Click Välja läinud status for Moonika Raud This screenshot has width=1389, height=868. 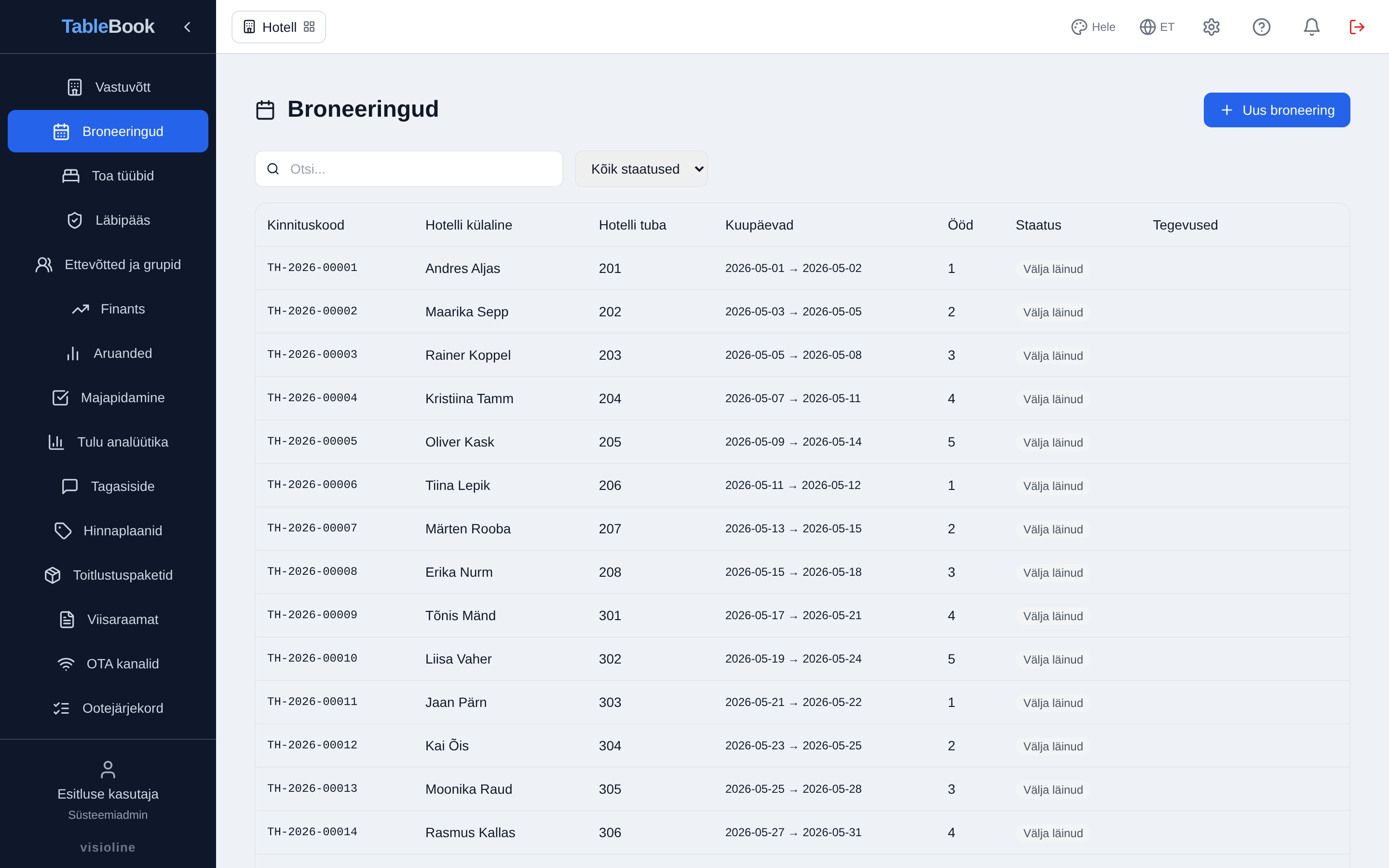pos(1053,789)
